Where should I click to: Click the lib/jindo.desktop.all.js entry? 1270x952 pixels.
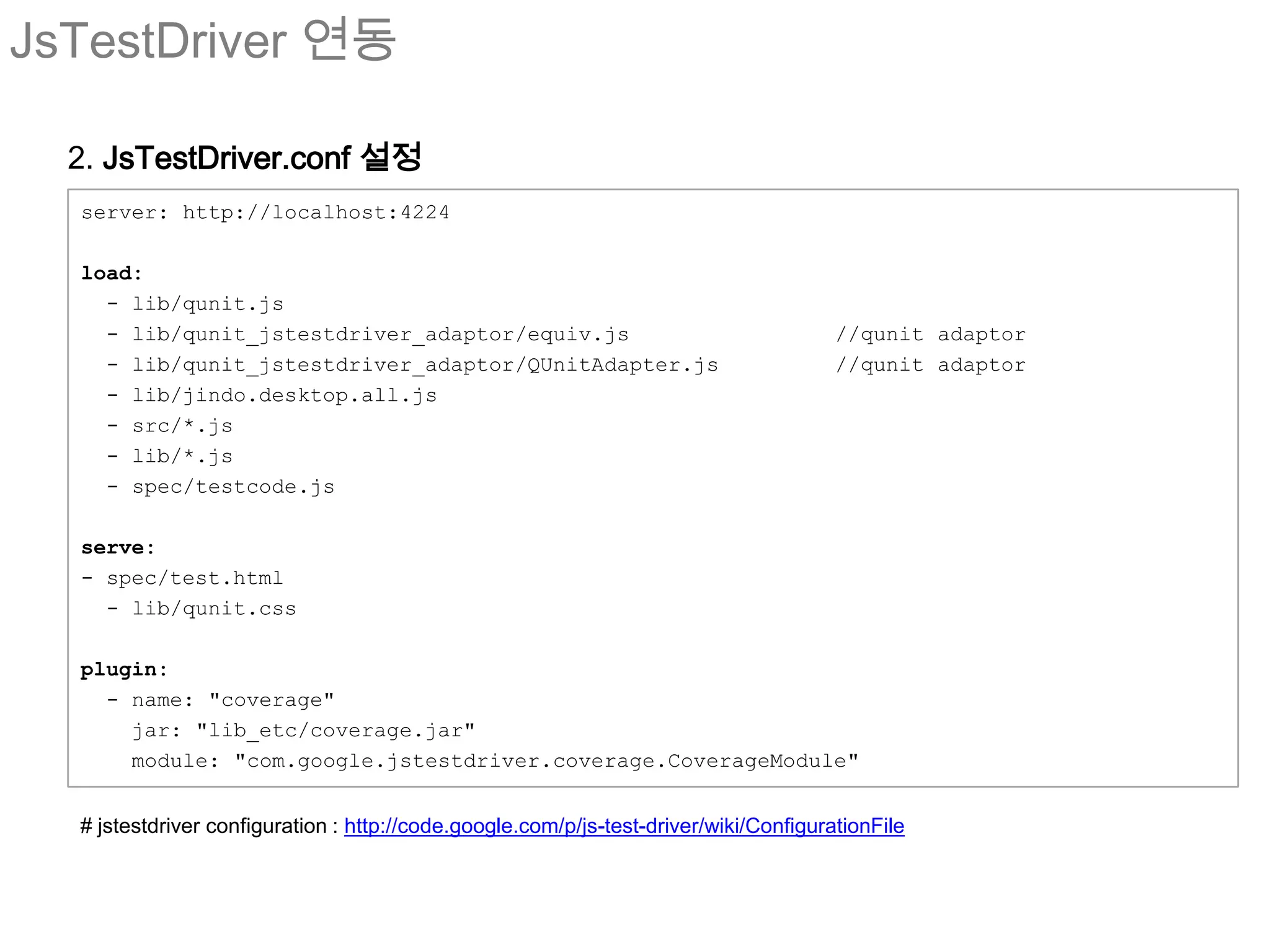(284, 395)
